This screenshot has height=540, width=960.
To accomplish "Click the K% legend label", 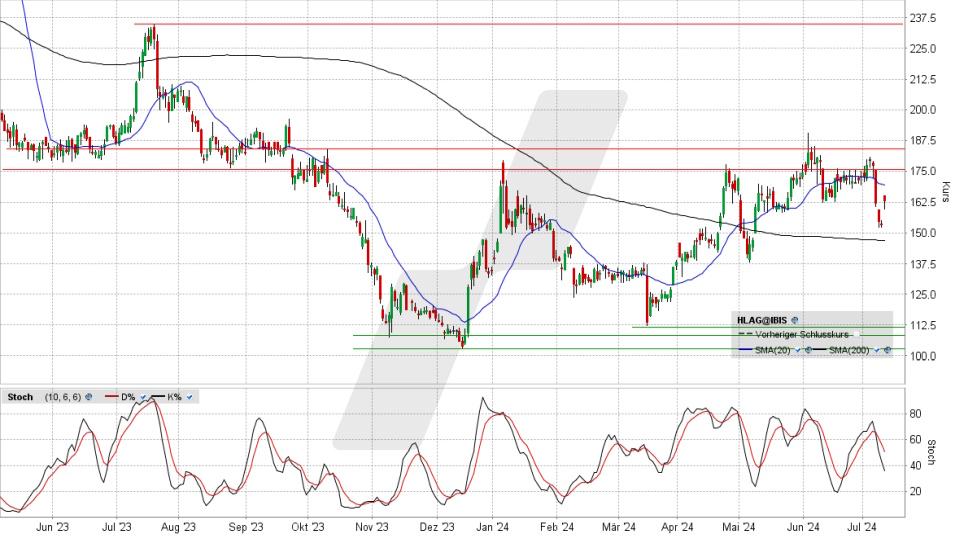I will [x=174, y=397].
